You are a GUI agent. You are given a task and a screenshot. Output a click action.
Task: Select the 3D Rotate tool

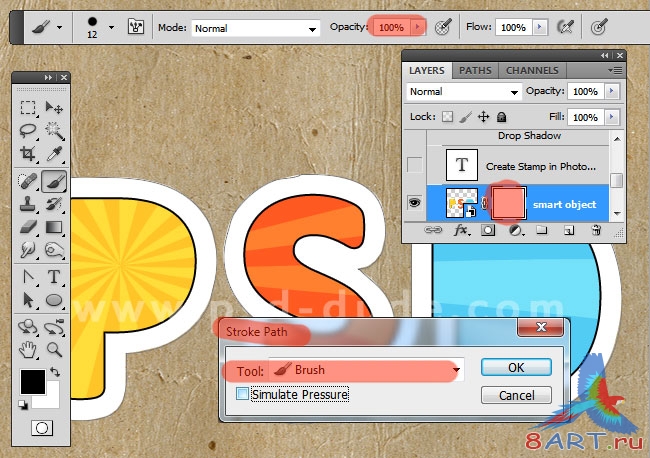click(28, 327)
